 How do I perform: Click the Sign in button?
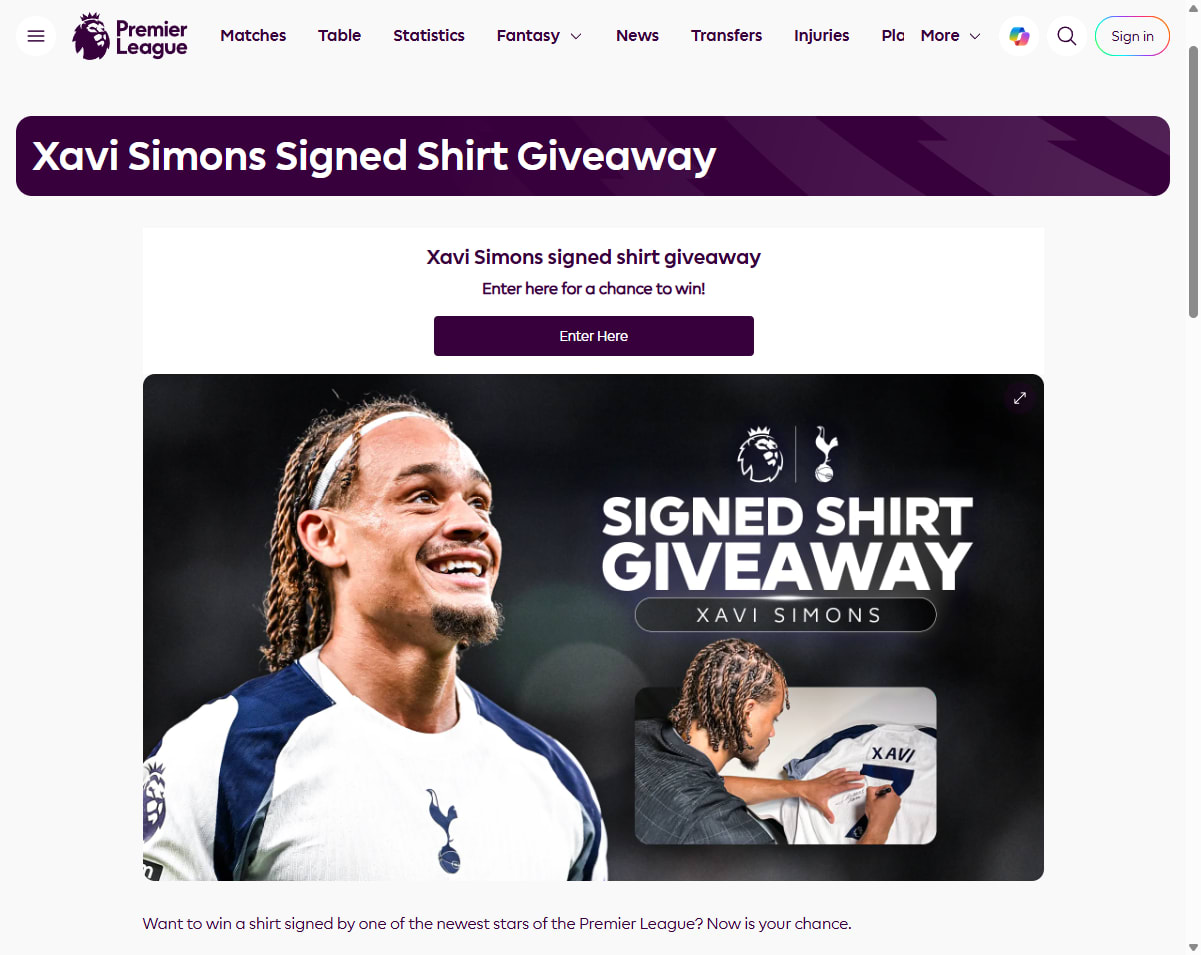[1132, 36]
